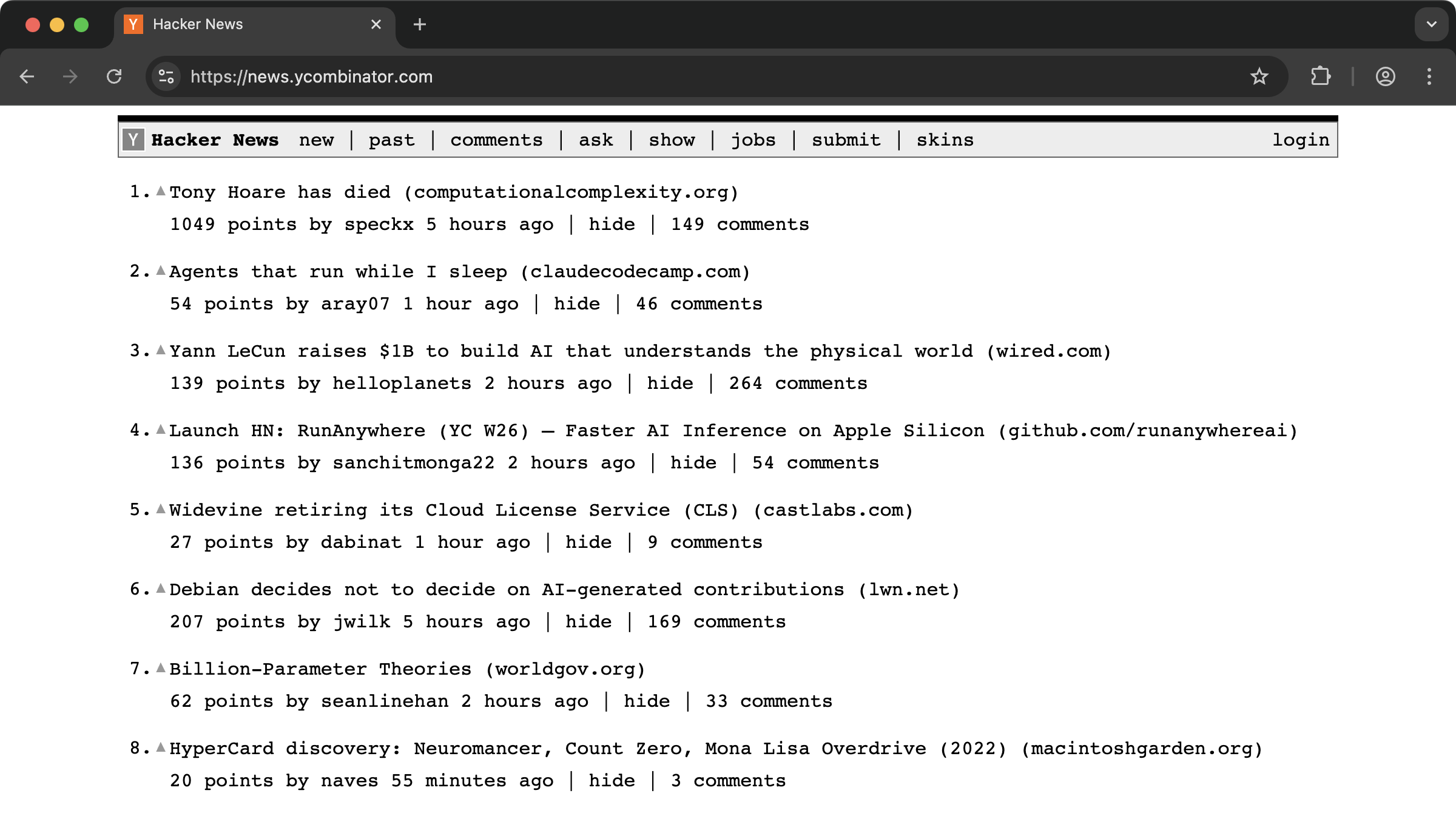Upvote the Tony Hoare has died story
The width and height of the screenshot is (1456, 813).
(161, 191)
